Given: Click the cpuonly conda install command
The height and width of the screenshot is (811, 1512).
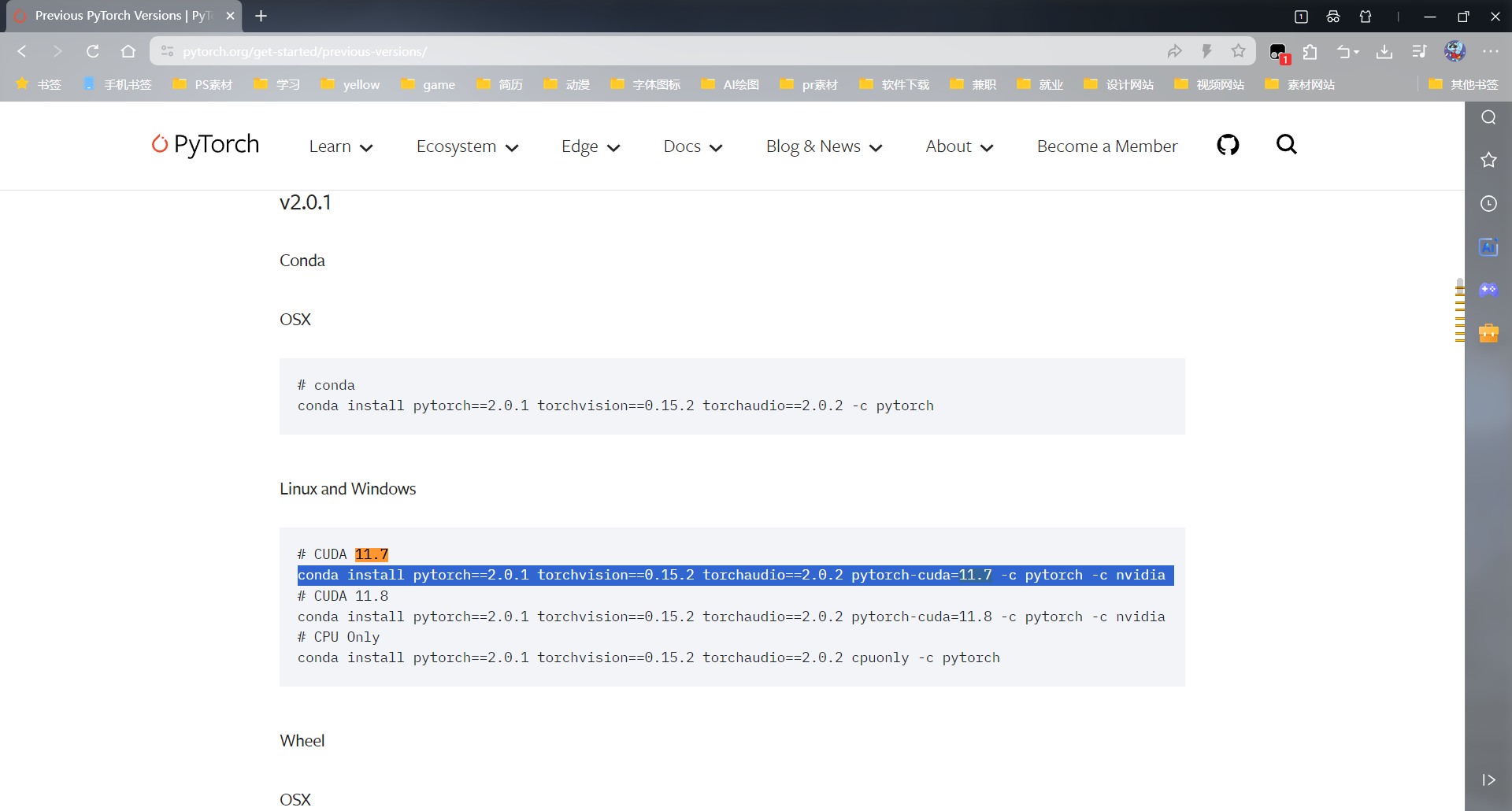Looking at the screenshot, I should [x=649, y=657].
